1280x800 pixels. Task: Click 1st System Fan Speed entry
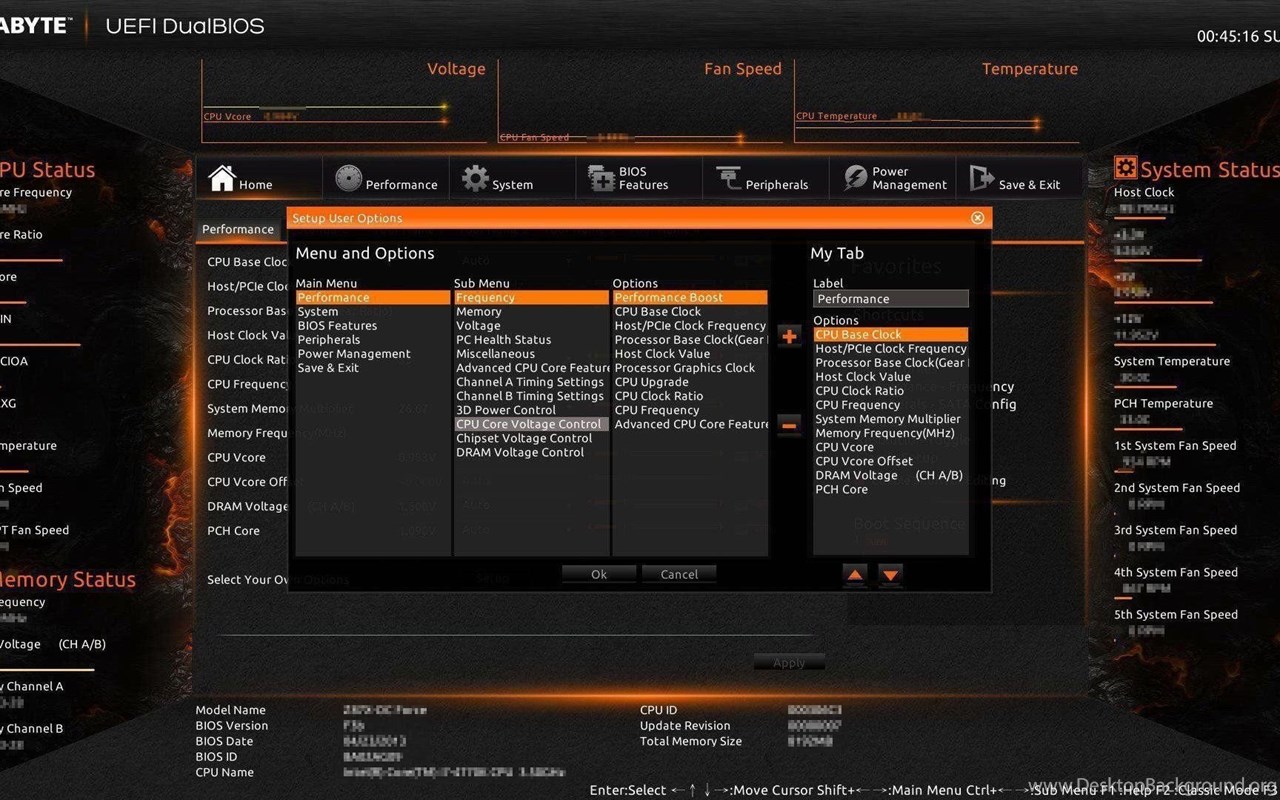1175,446
